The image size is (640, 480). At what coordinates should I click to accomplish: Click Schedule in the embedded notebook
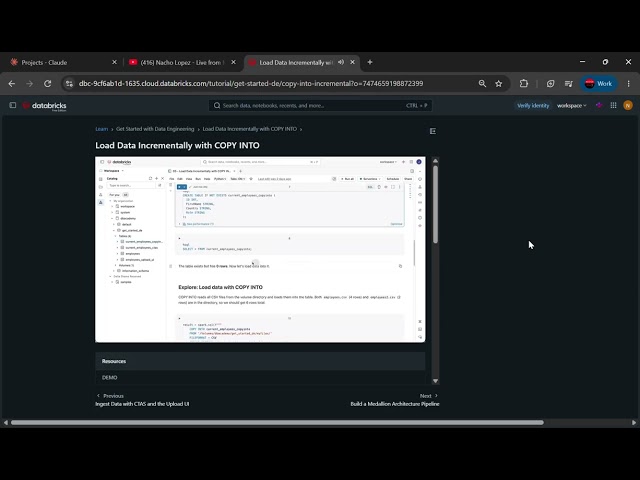click(x=393, y=179)
